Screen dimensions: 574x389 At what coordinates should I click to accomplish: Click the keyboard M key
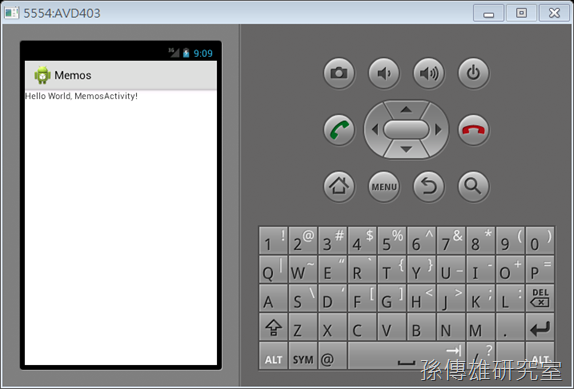click(481, 327)
